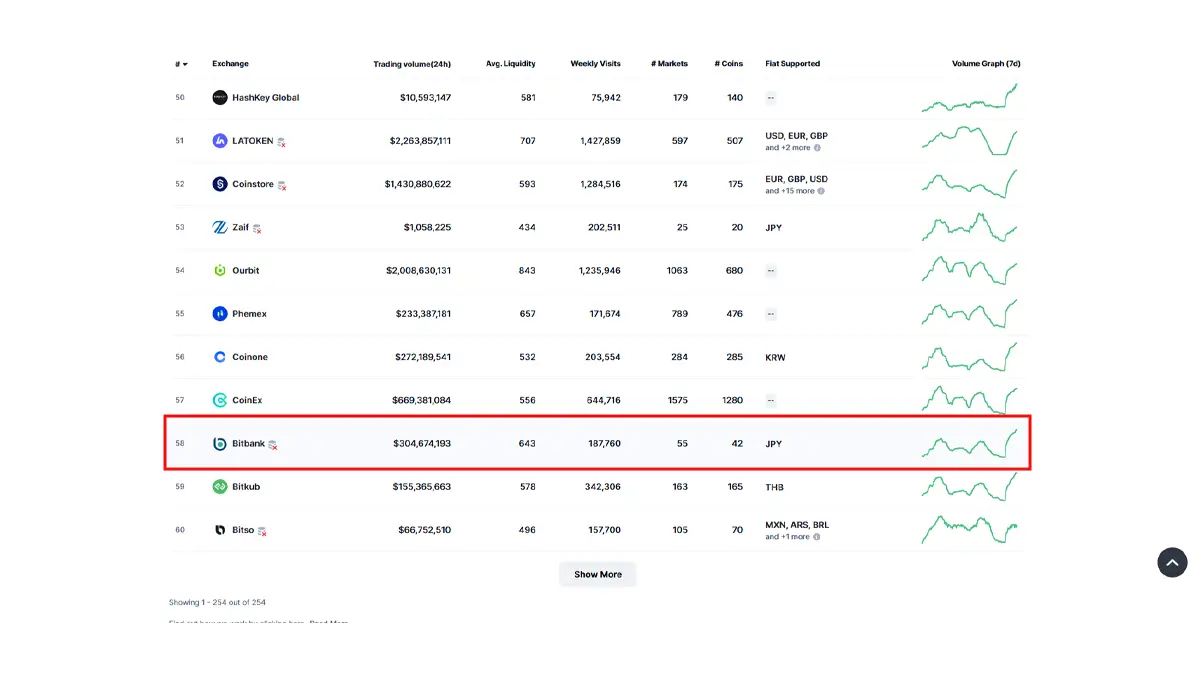Open the Bitkub exchange link
Viewport: 1200px width, 675px height.
(246, 487)
